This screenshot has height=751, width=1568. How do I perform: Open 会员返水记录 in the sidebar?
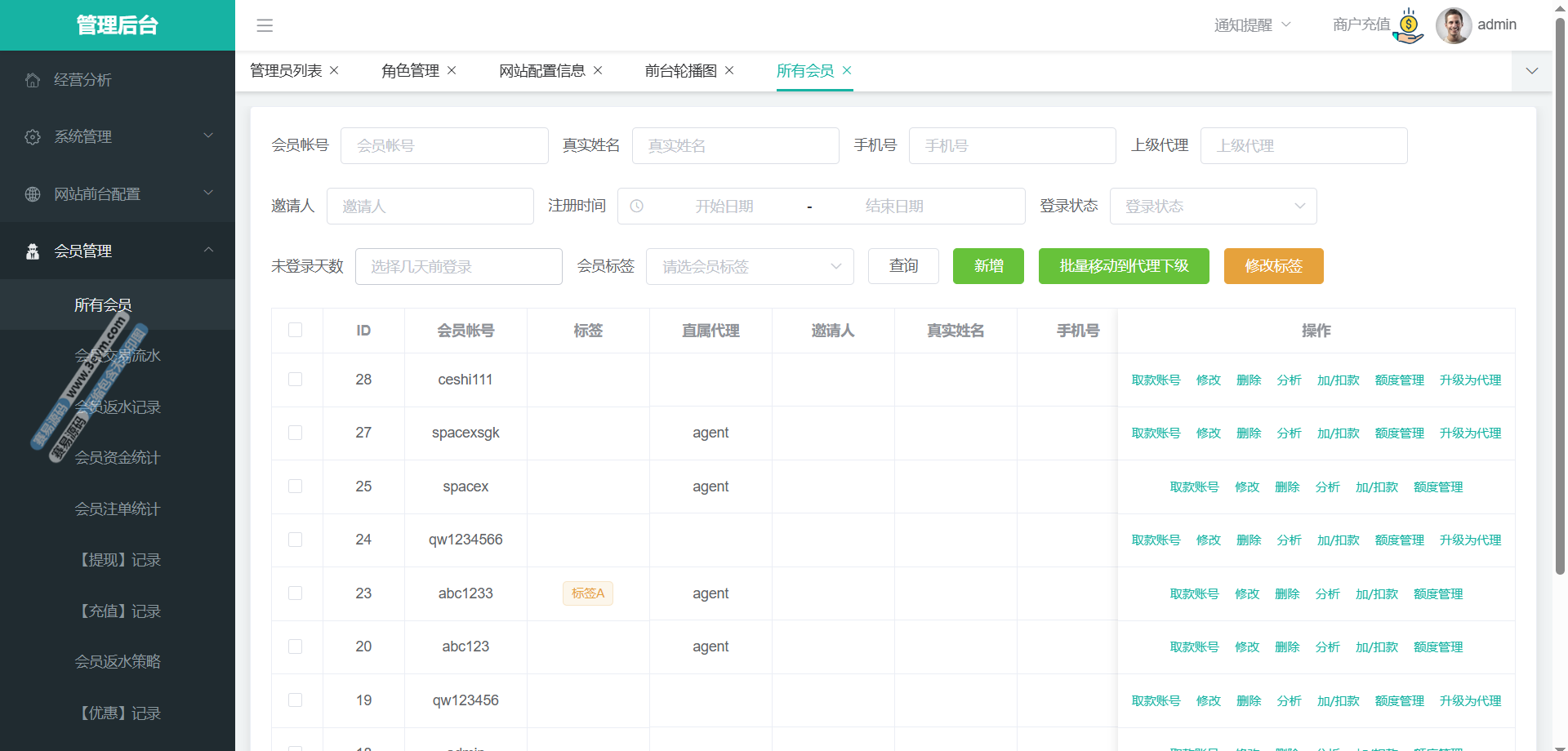118,407
